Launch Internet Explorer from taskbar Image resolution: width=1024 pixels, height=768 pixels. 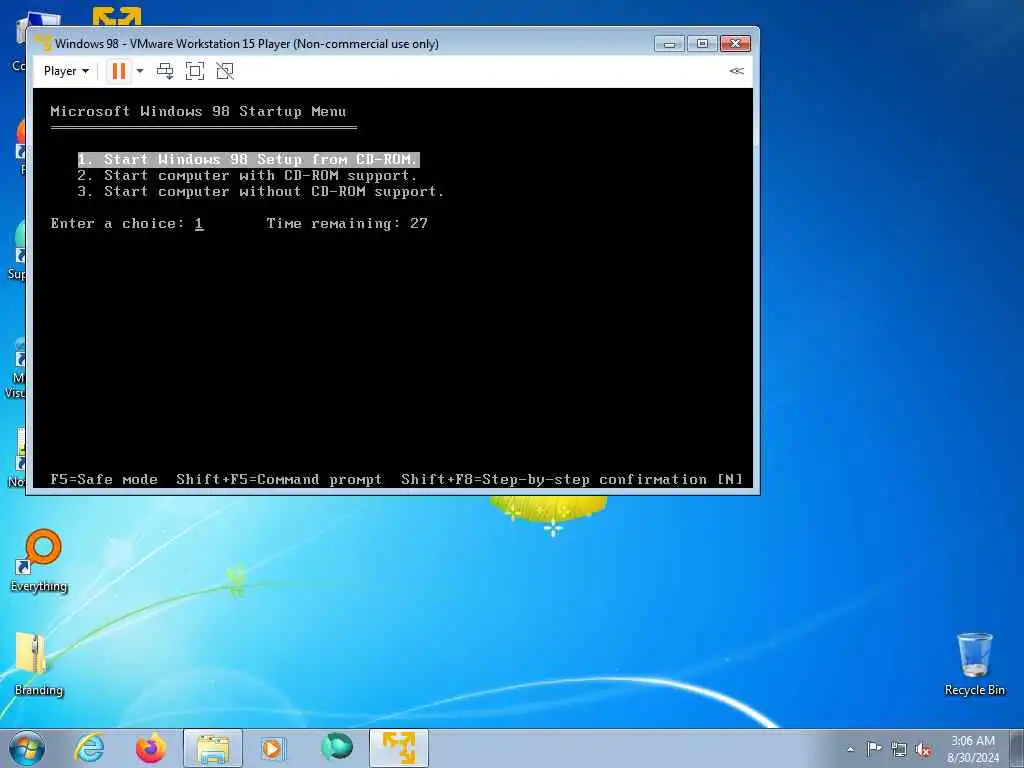pos(89,748)
